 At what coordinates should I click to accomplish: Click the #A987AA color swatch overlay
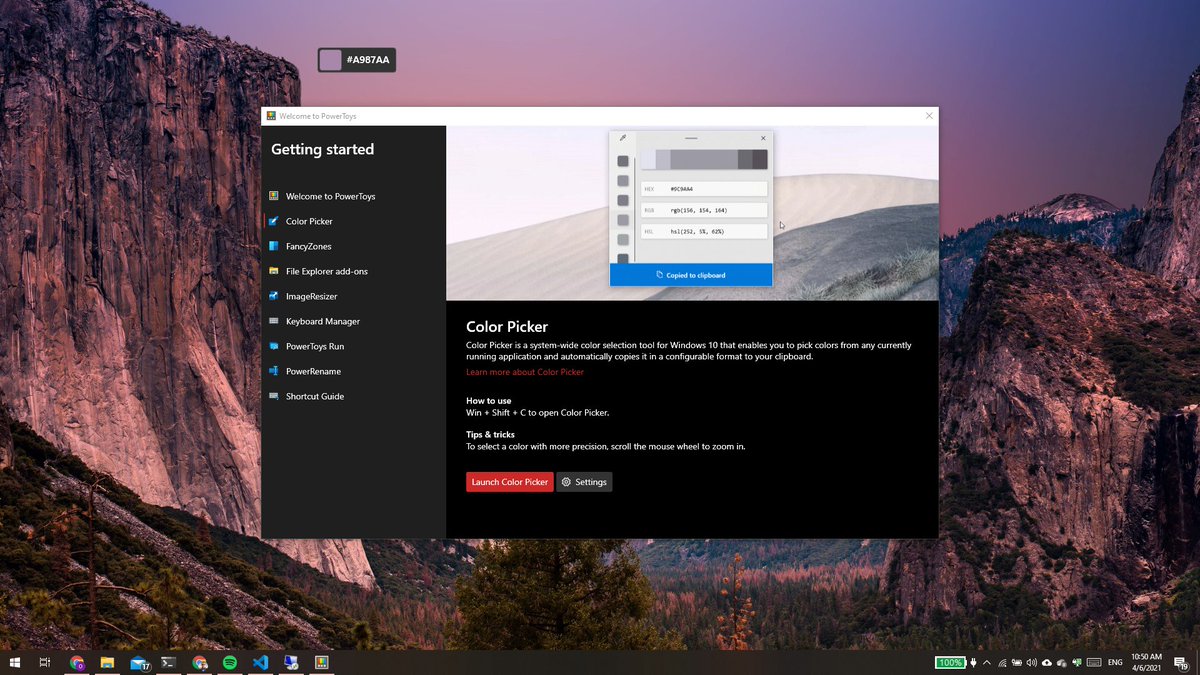click(x=356, y=60)
